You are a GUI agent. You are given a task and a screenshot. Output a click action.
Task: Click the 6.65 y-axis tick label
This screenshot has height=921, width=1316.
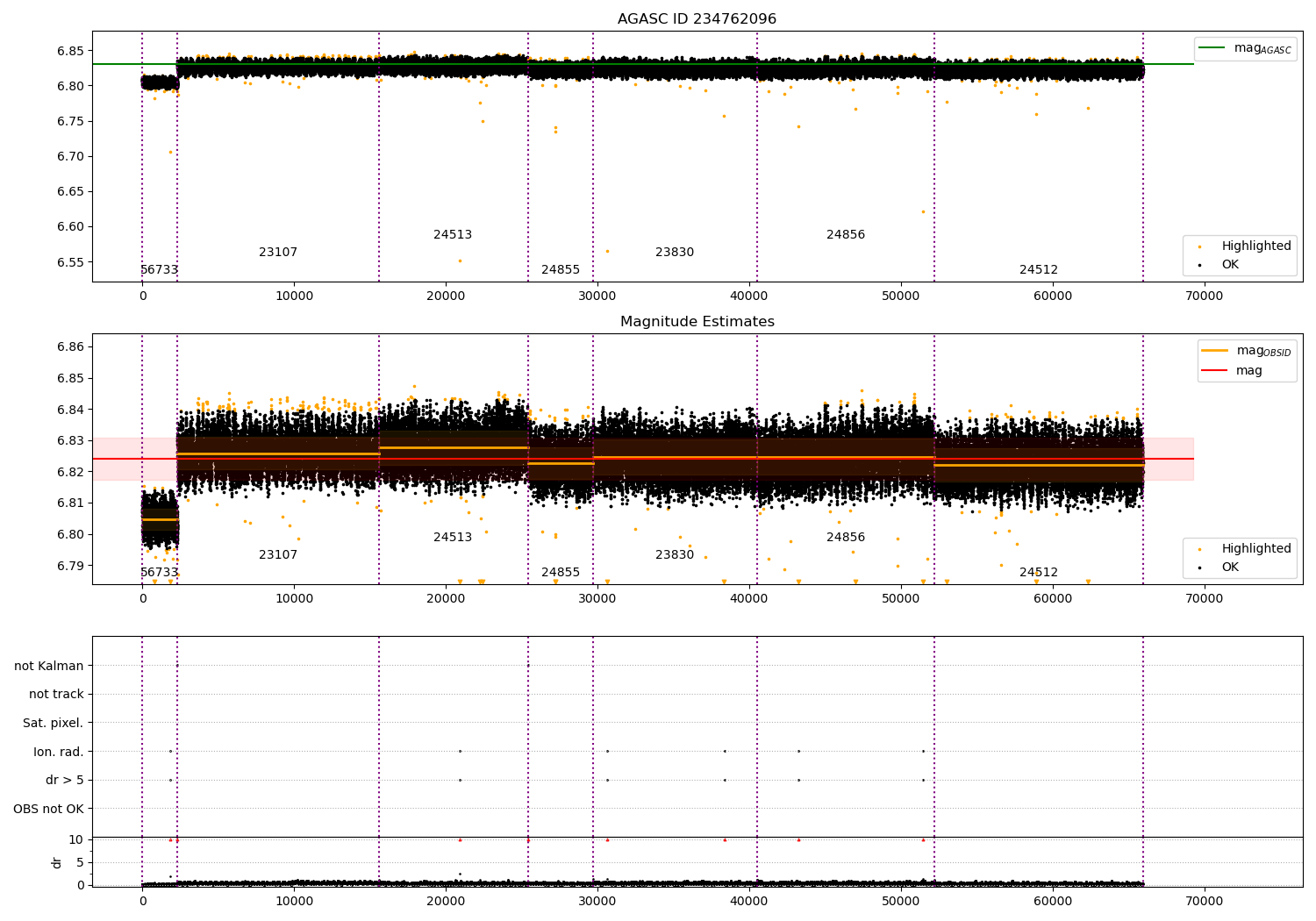tap(69, 192)
